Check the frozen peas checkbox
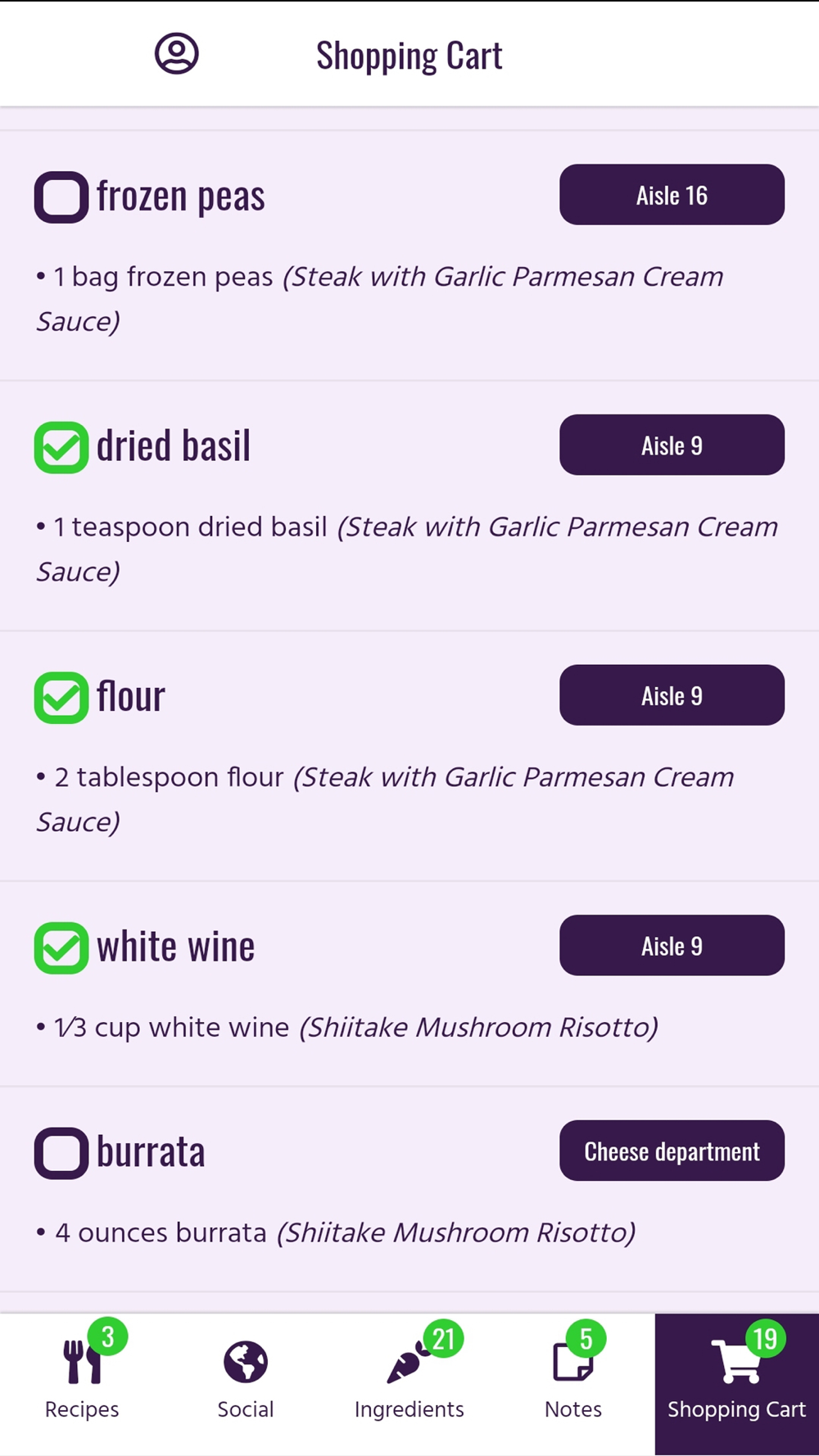 tap(61, 197)
